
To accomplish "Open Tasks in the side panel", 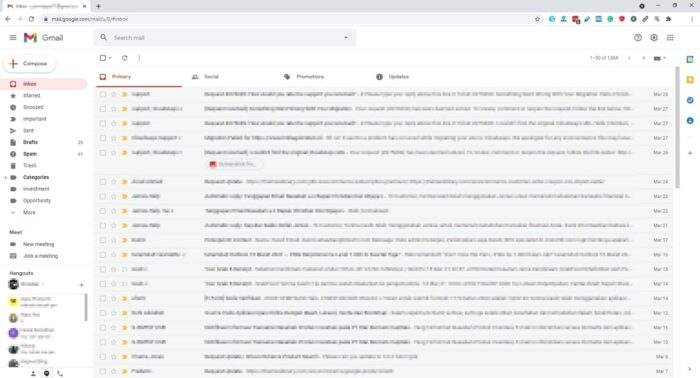I will [690, 100].
